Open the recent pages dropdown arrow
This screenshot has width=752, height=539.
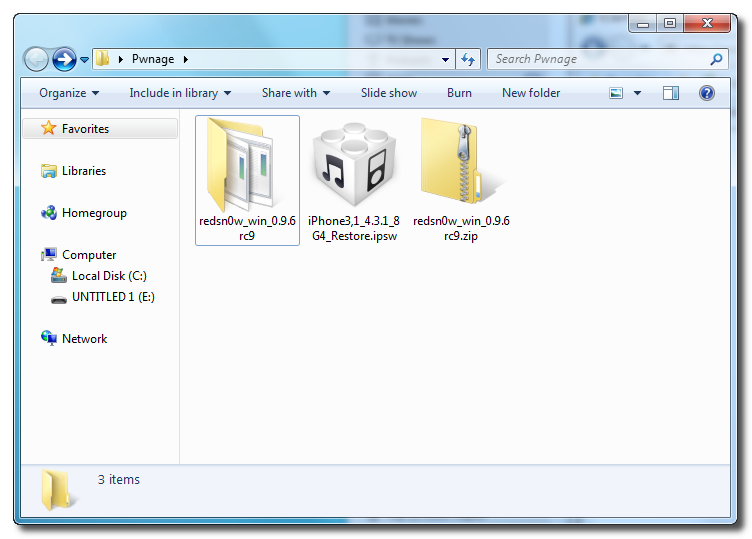tap(84, 60)
